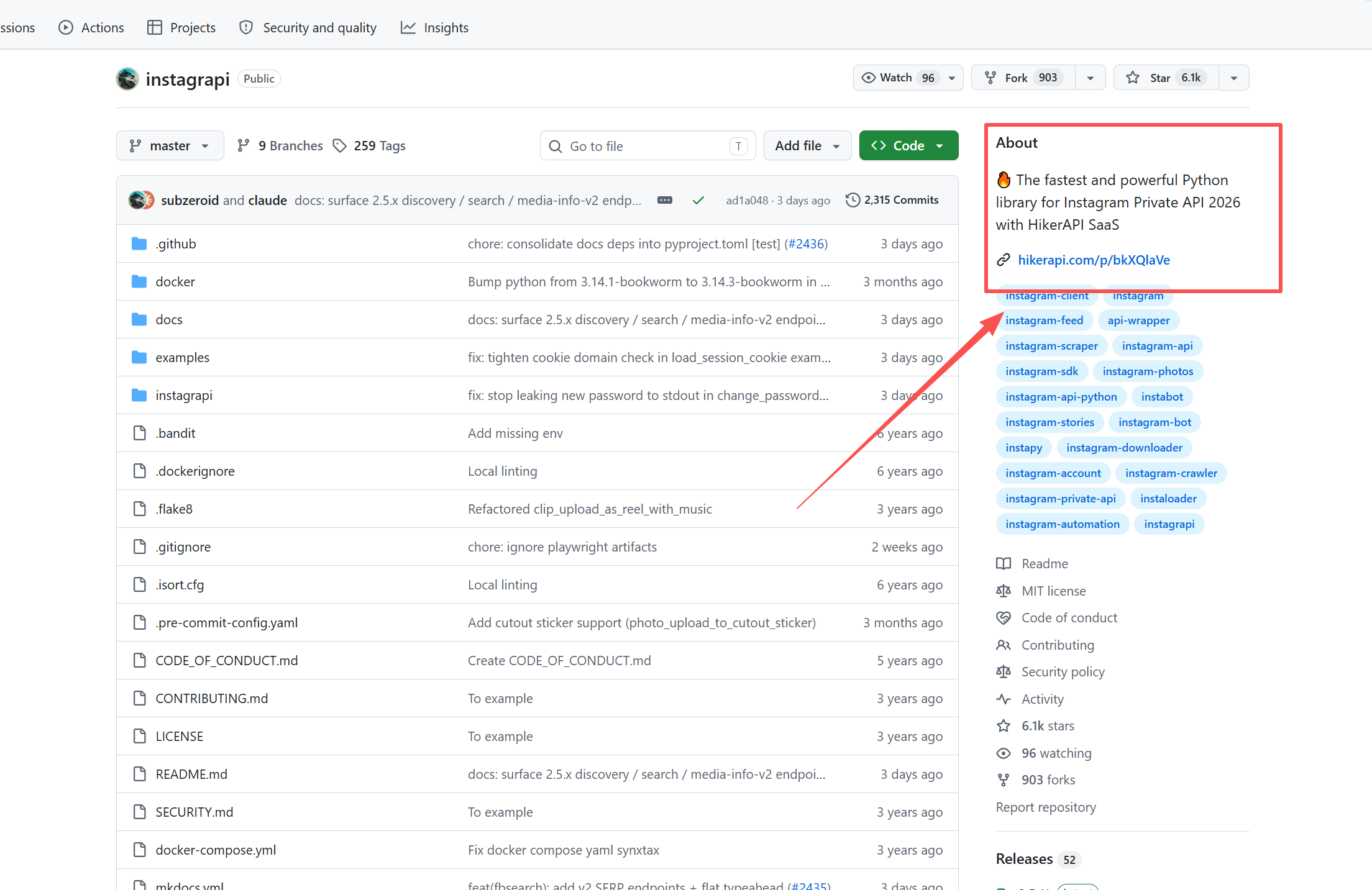Open the master branch selector

[x=170, y=145]
